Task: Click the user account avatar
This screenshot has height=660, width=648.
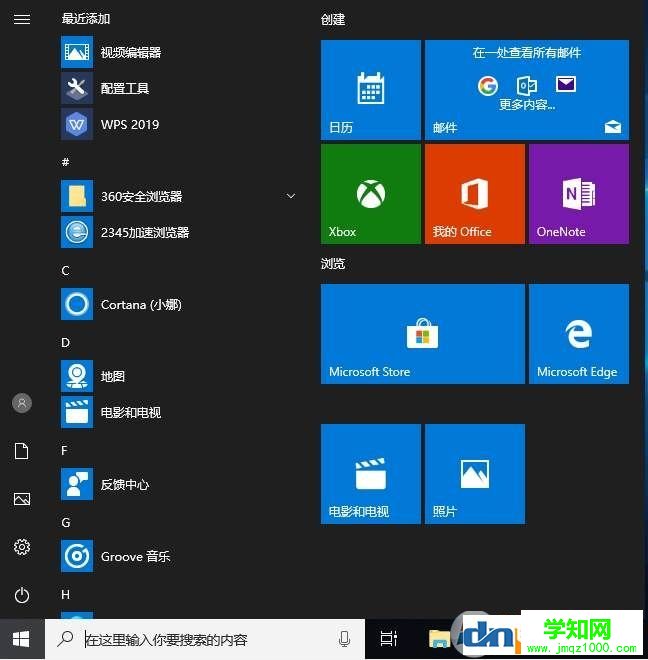Action: 22,403
